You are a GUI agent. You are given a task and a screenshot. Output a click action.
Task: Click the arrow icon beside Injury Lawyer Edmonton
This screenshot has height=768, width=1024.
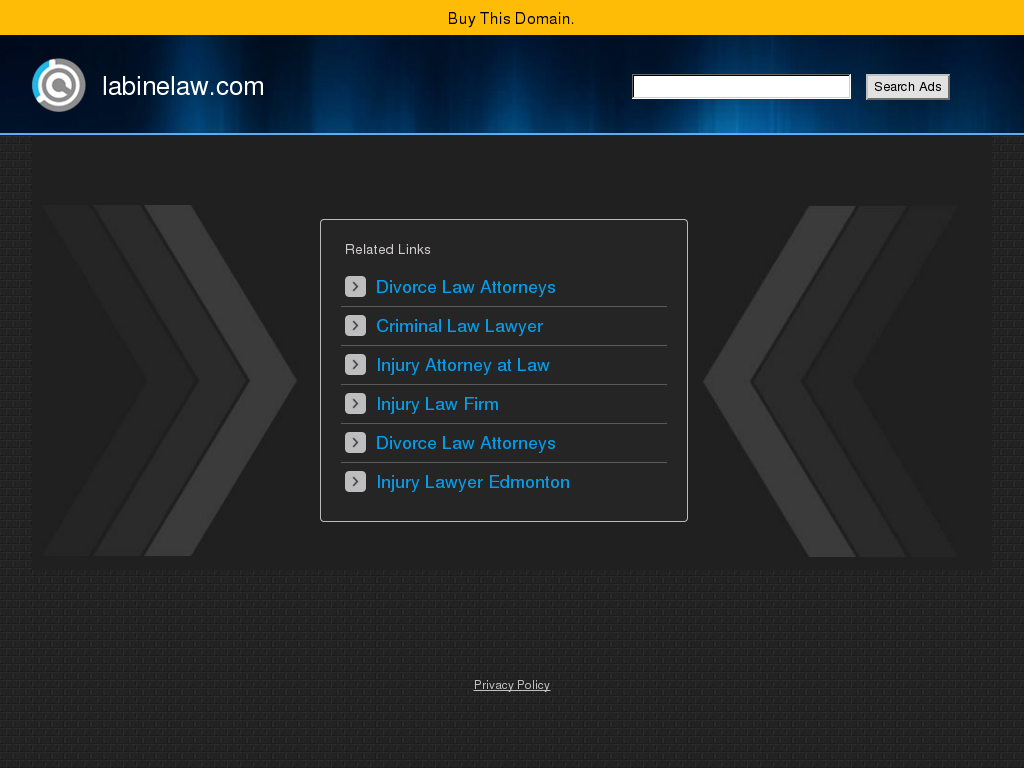pos(355,482)
